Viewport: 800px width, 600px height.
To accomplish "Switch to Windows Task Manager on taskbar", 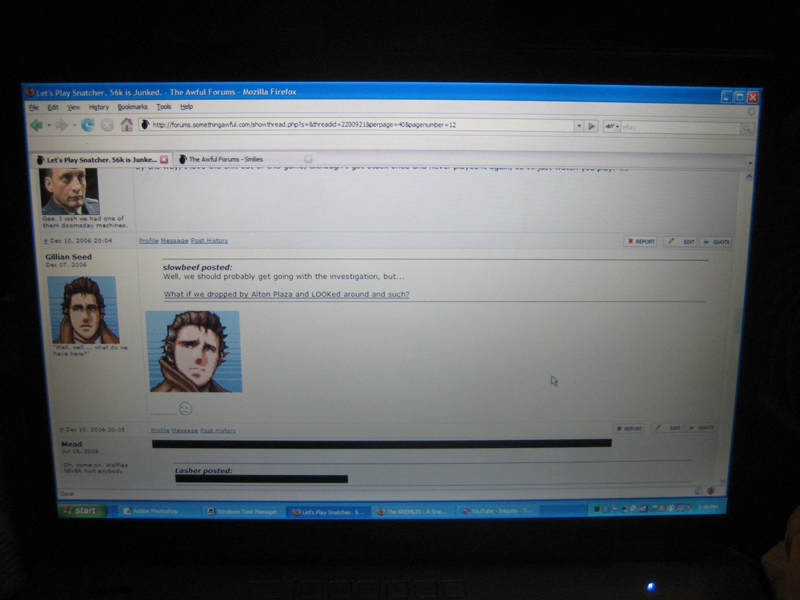I will tap(243, 512).
